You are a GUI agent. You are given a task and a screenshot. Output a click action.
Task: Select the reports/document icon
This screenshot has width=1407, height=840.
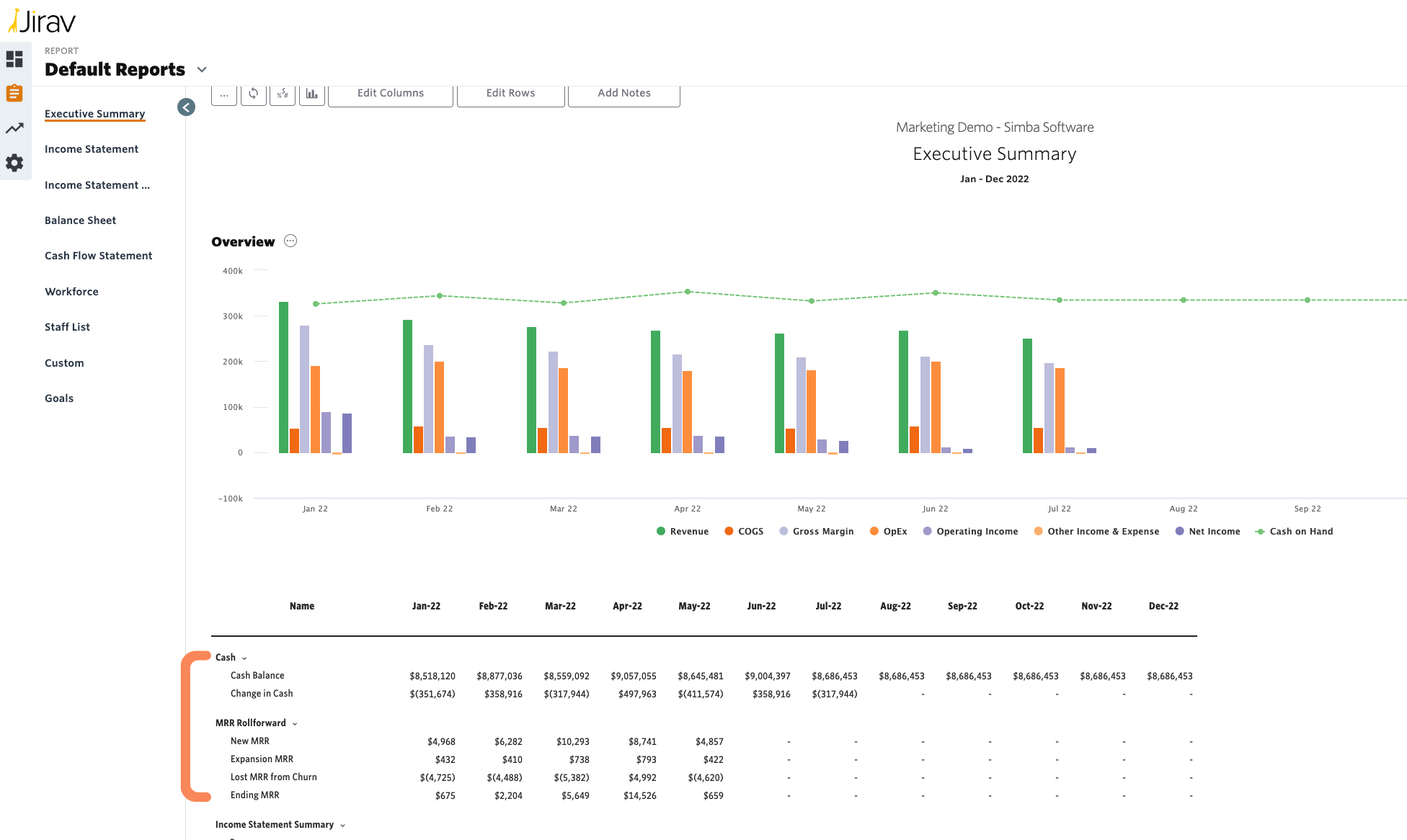[16, 92]
